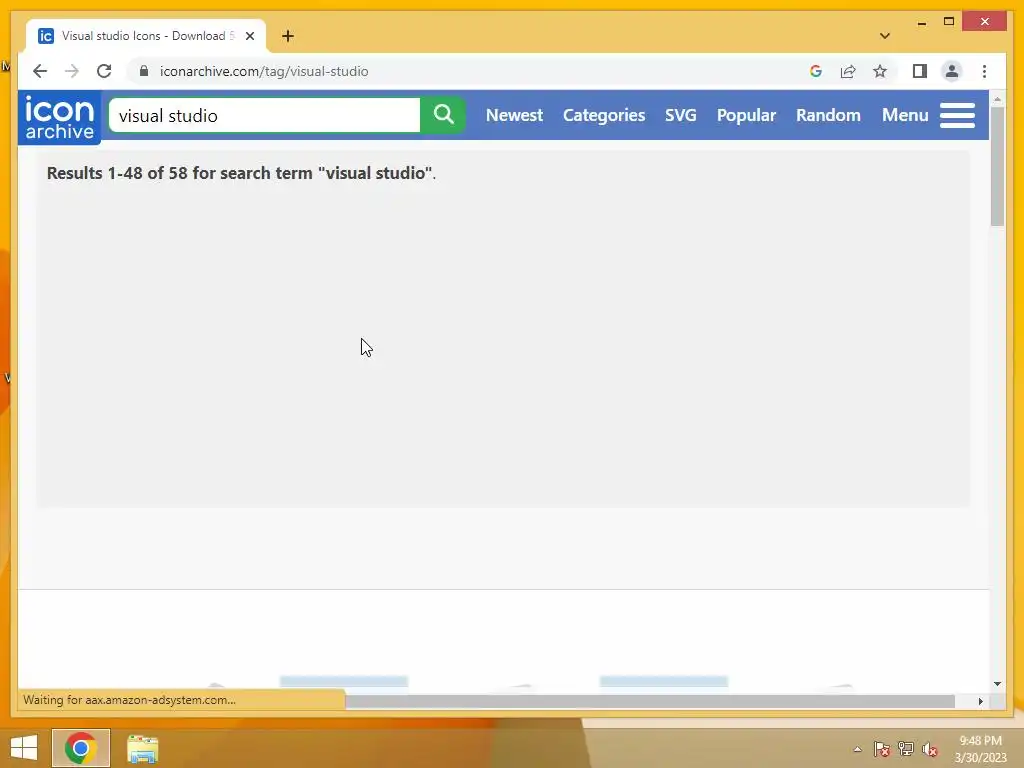The height and width of the screenshot is (768, 1024).
Task: Go back to previous page
Action: click(x=40, y=71)
